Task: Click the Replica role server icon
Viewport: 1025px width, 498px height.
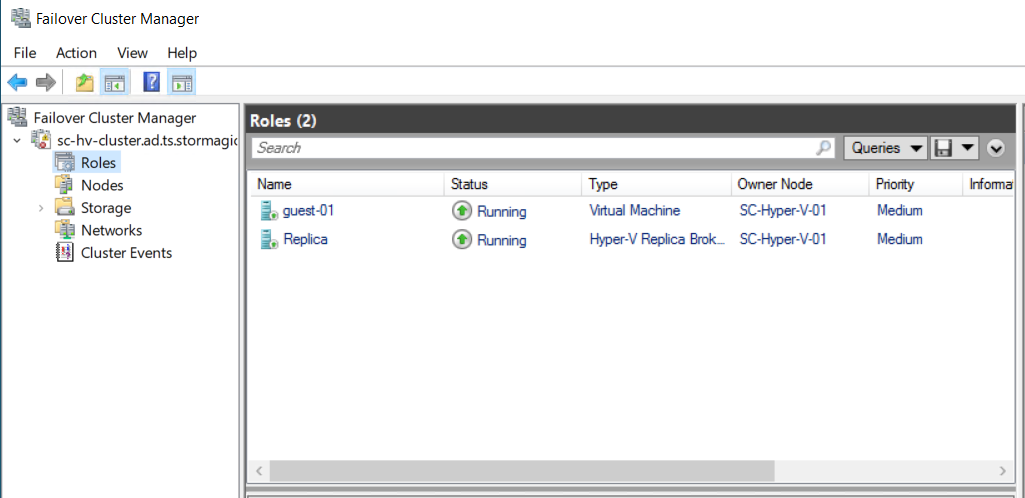Action: (268, 240)
